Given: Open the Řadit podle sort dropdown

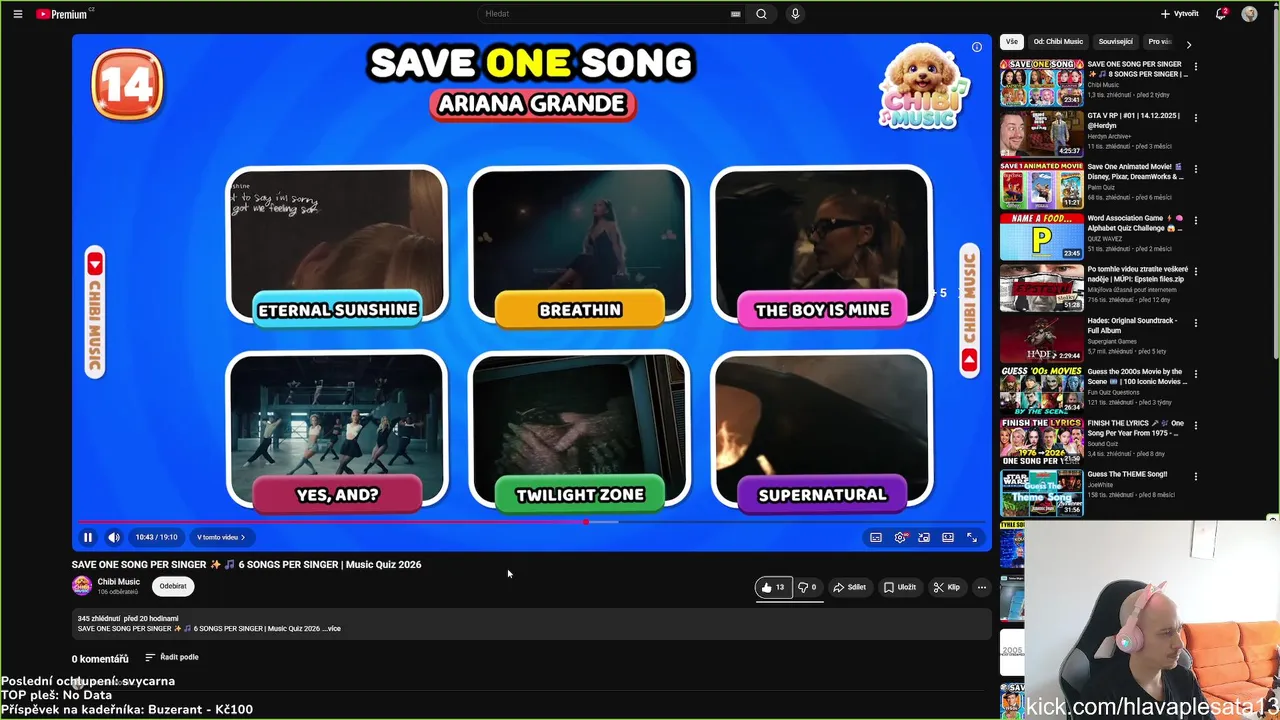Looking at the screenshot, I should click(172, 657).
